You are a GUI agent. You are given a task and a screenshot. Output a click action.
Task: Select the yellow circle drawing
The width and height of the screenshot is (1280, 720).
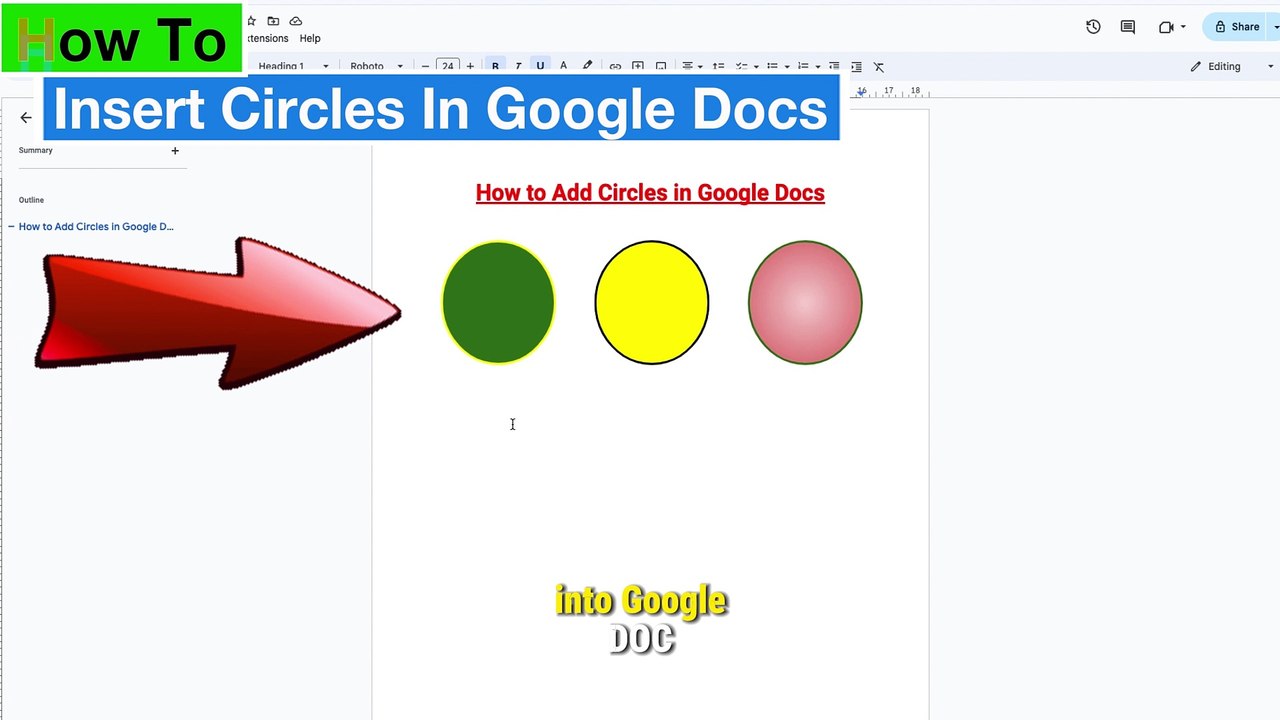pos(652,303)
